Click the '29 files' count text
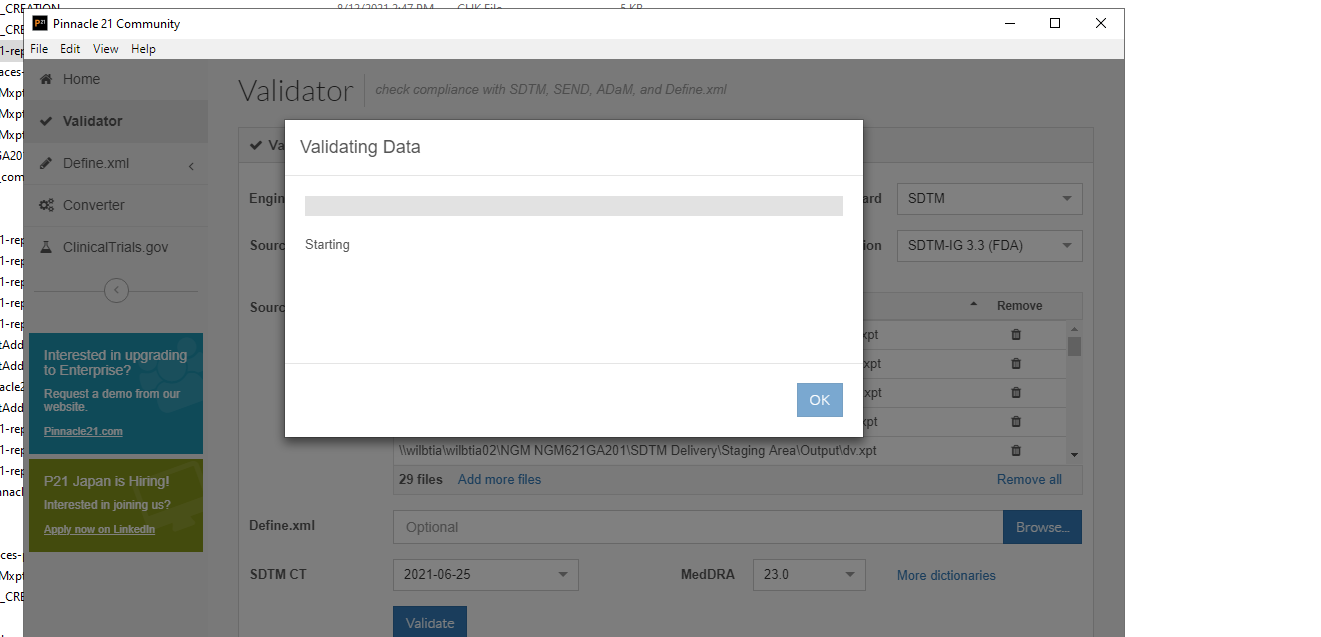This screenshot has width=1321, height=637. pos(420,479)
